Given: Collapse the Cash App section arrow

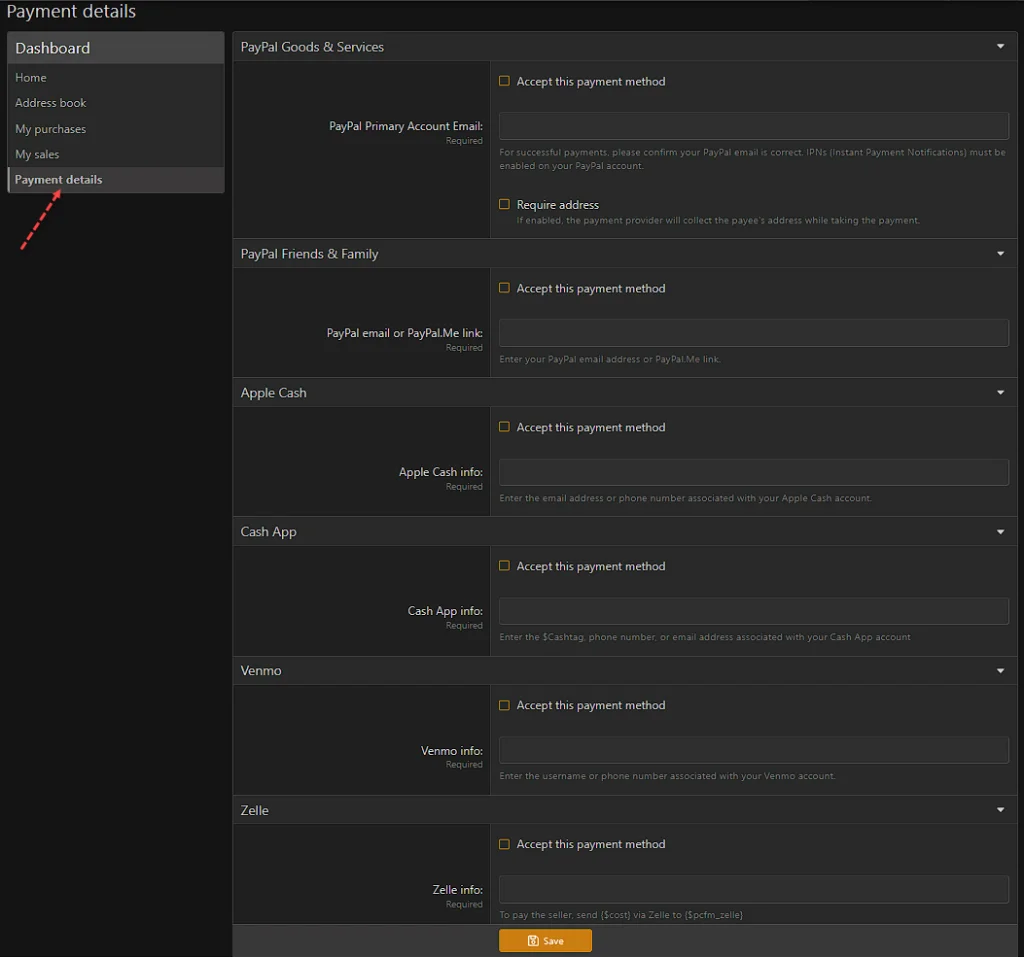Looking at the screenshot, I should tap(1000, 532).
